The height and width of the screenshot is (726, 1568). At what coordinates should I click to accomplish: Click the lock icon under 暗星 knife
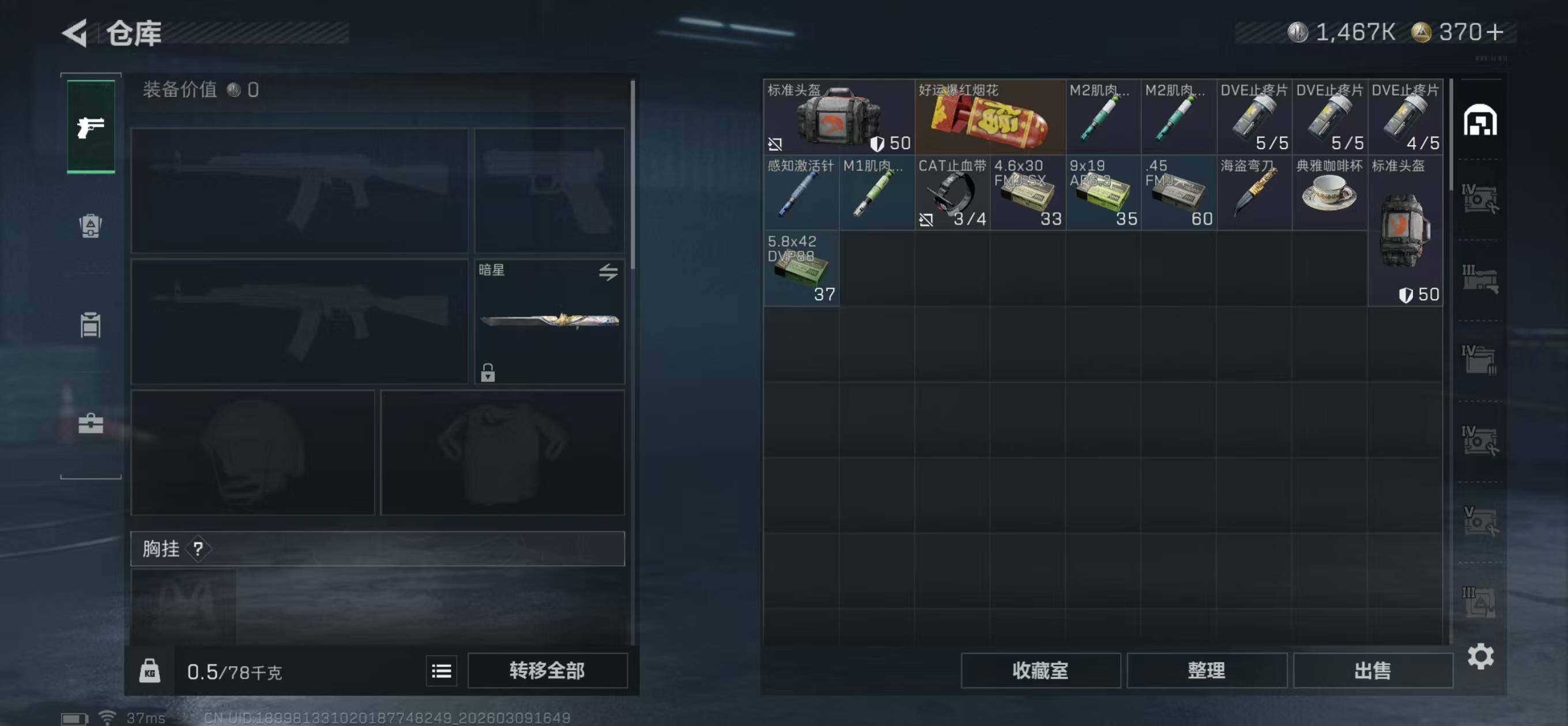(488, 372)
